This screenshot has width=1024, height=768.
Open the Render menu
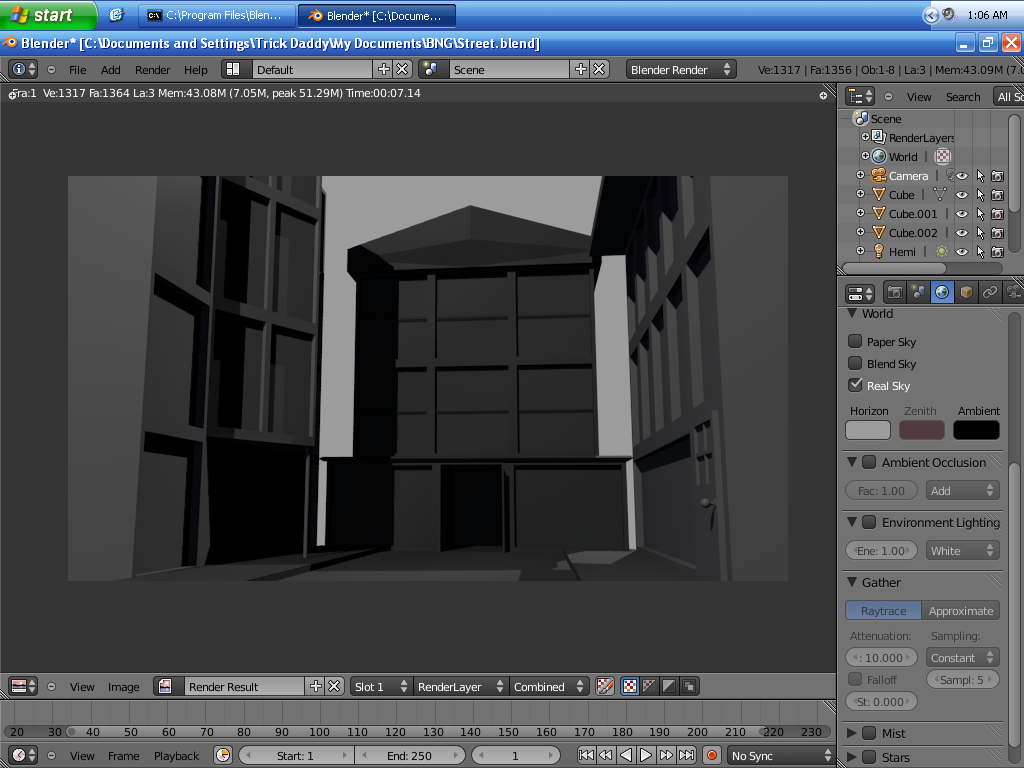152,69
